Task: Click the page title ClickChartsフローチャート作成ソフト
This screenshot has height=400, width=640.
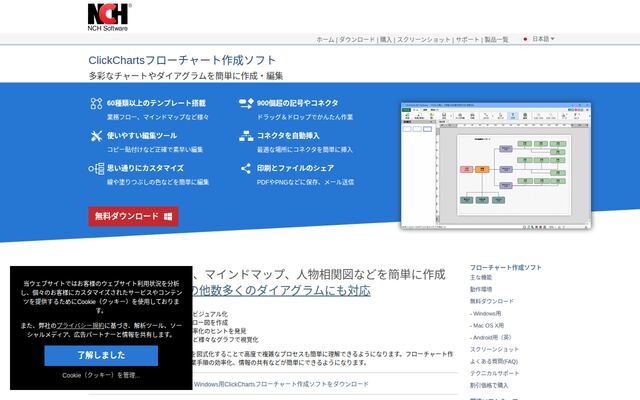Action: (182, 60)
